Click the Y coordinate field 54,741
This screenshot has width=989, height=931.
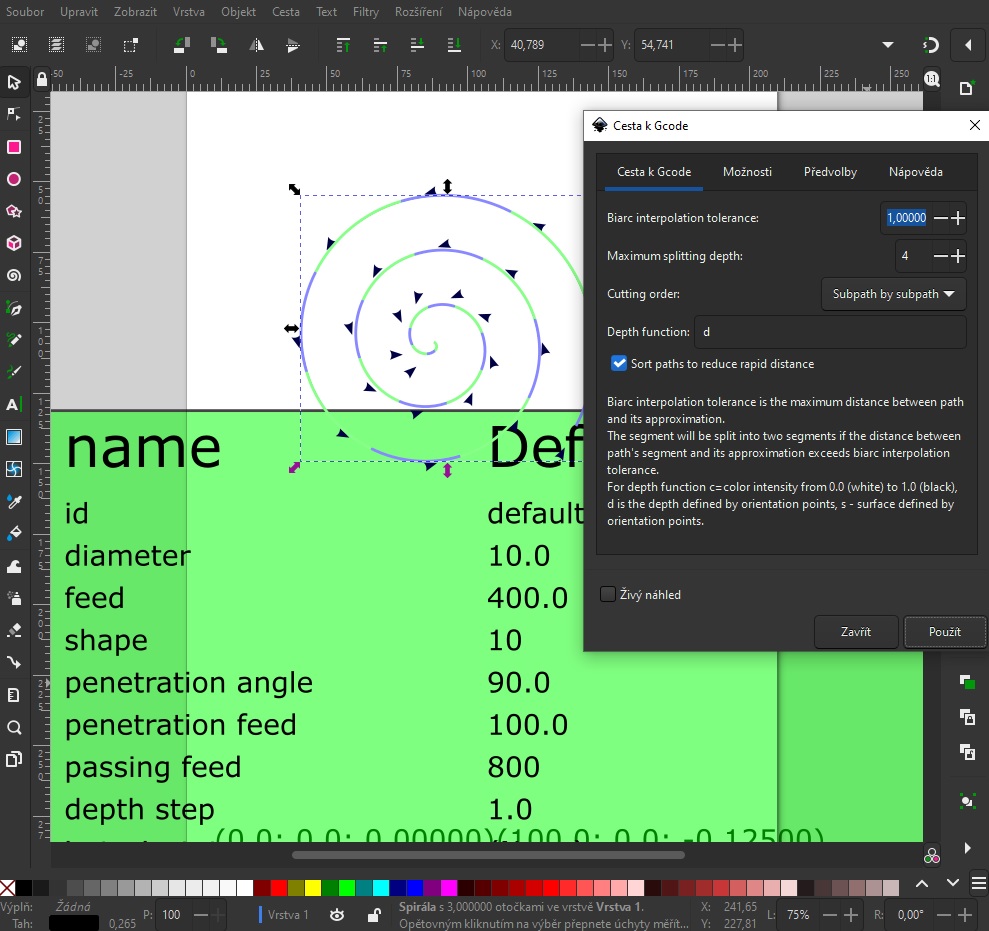pyautogui.click(x=670, y=45)
